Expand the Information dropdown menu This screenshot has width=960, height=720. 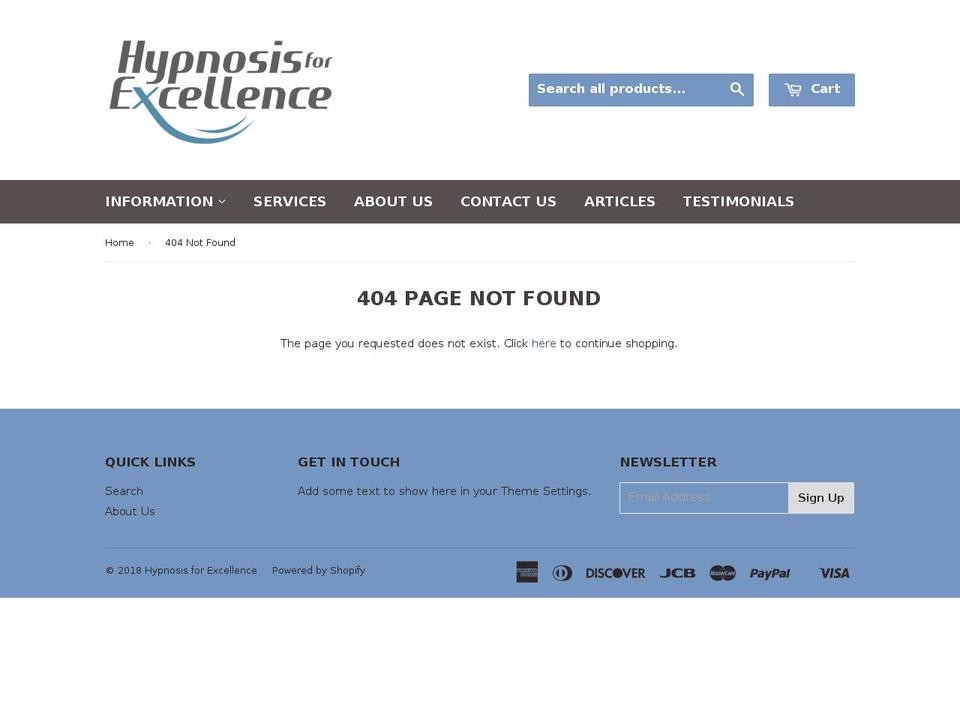pos(165,201)
